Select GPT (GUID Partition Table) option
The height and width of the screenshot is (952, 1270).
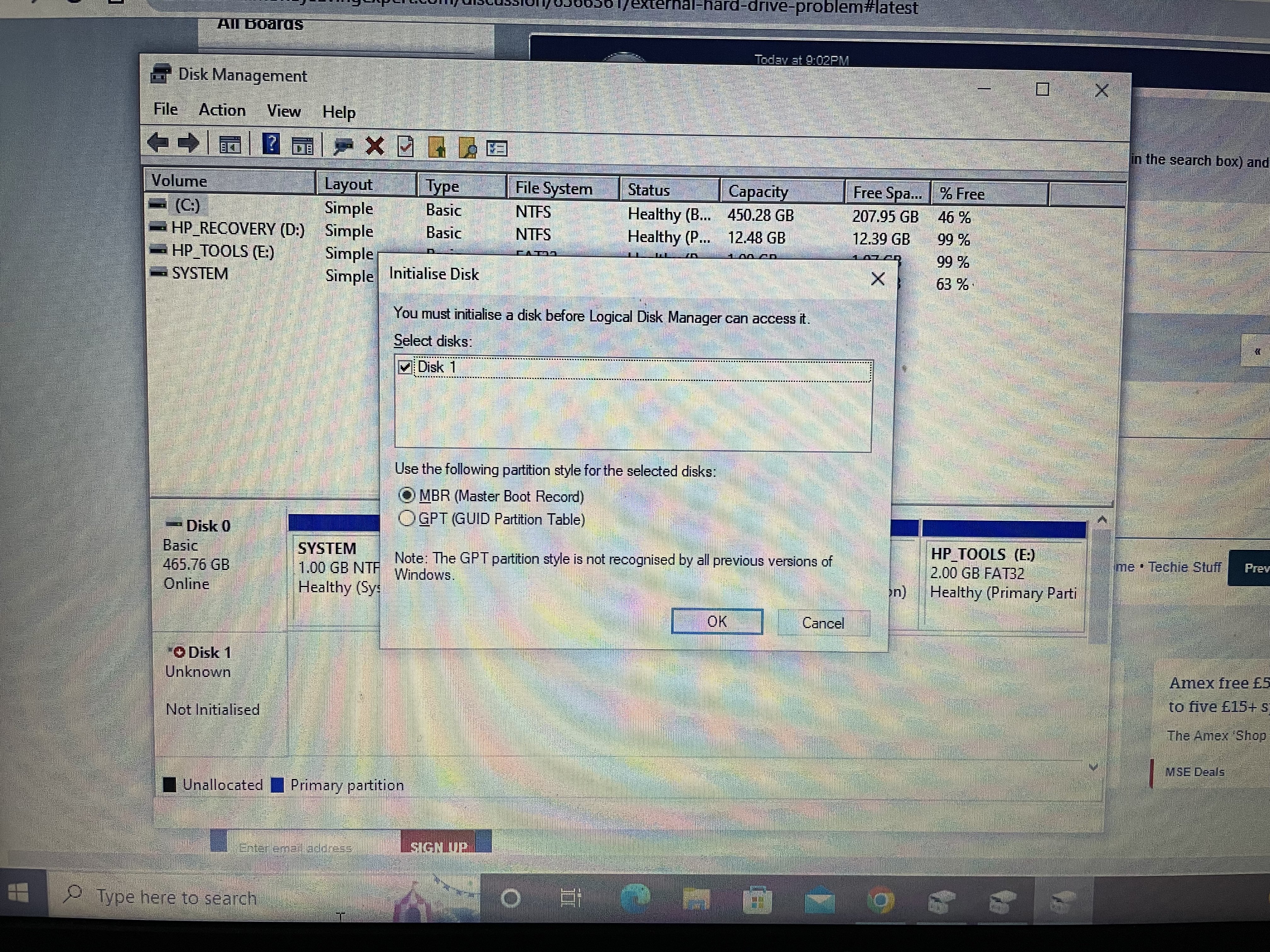point(407,518)
